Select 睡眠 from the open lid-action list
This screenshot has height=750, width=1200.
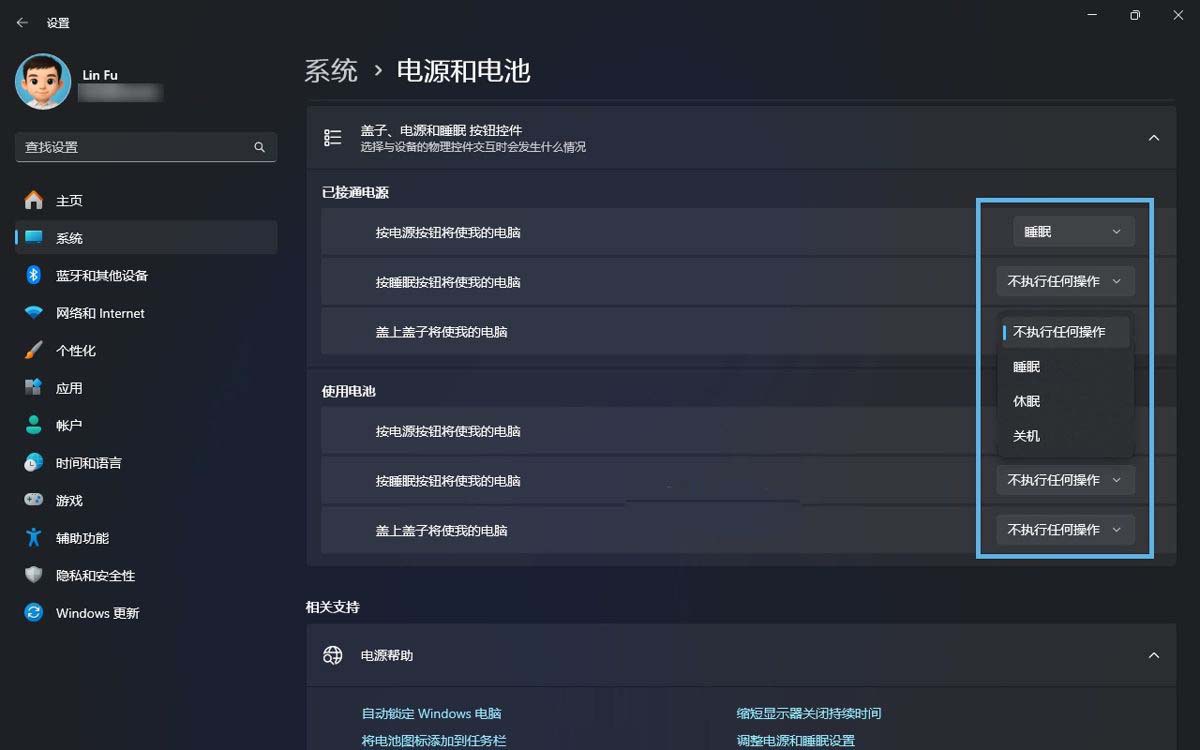click(1027, 367)
